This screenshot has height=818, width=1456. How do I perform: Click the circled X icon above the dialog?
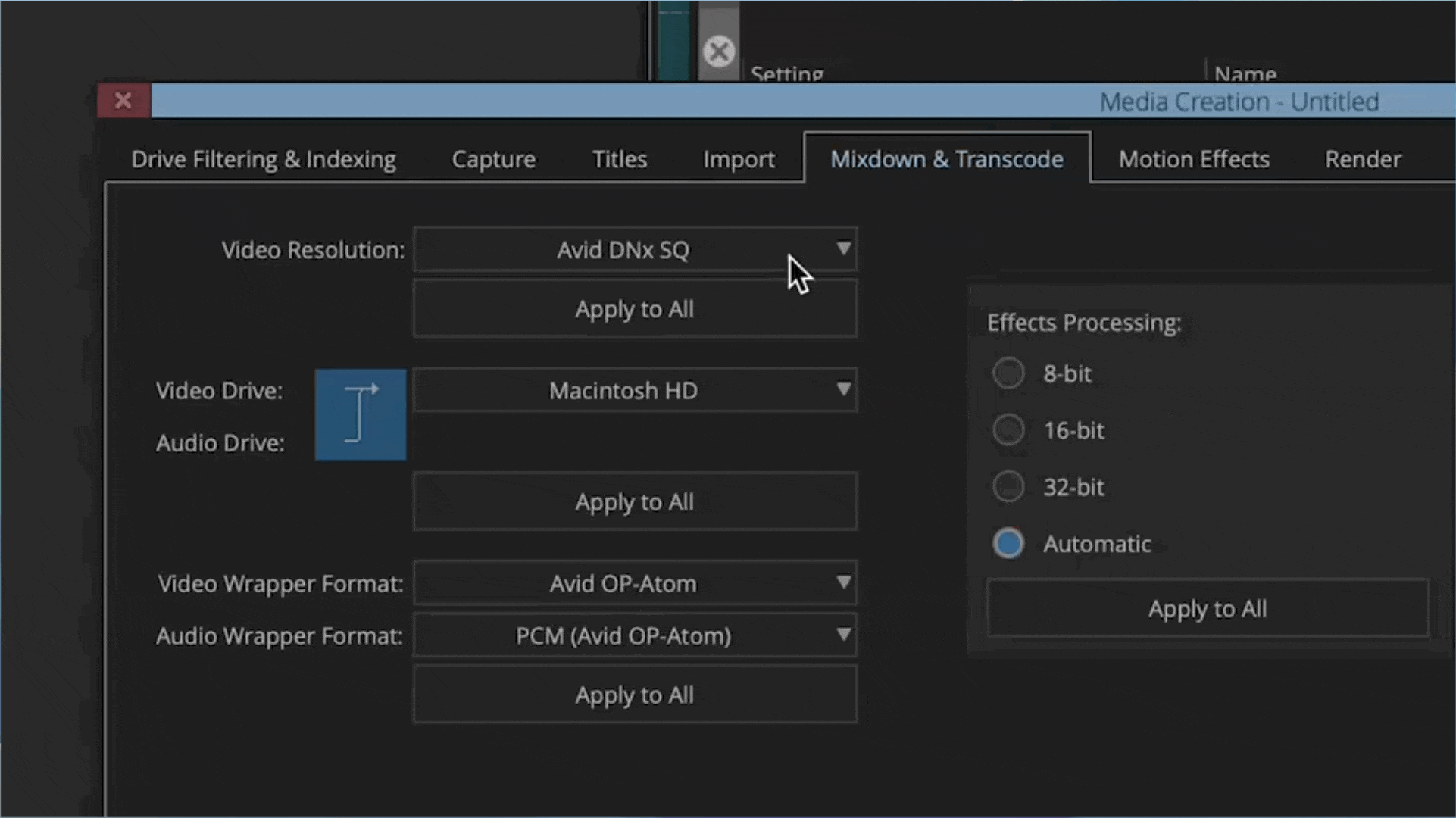point(718,52)
